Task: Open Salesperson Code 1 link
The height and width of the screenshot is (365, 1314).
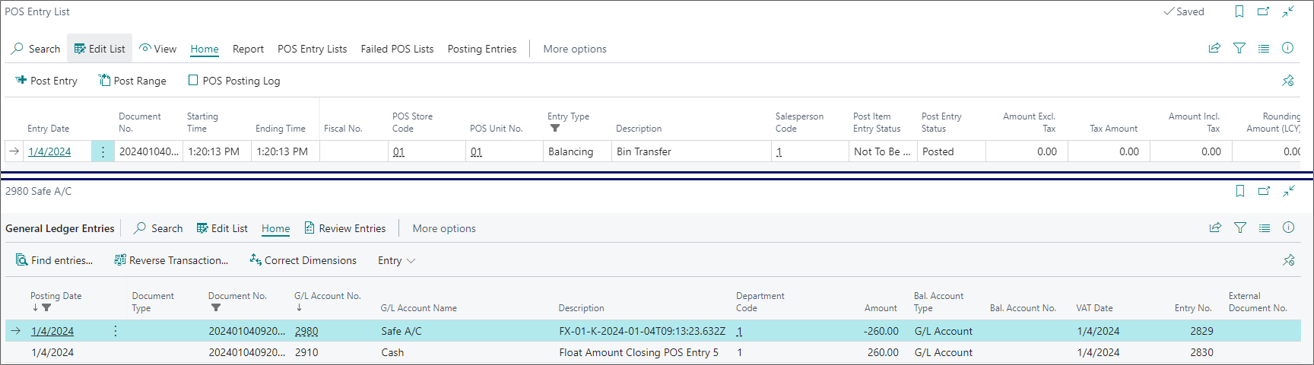Action: click(x=778, y=152)
